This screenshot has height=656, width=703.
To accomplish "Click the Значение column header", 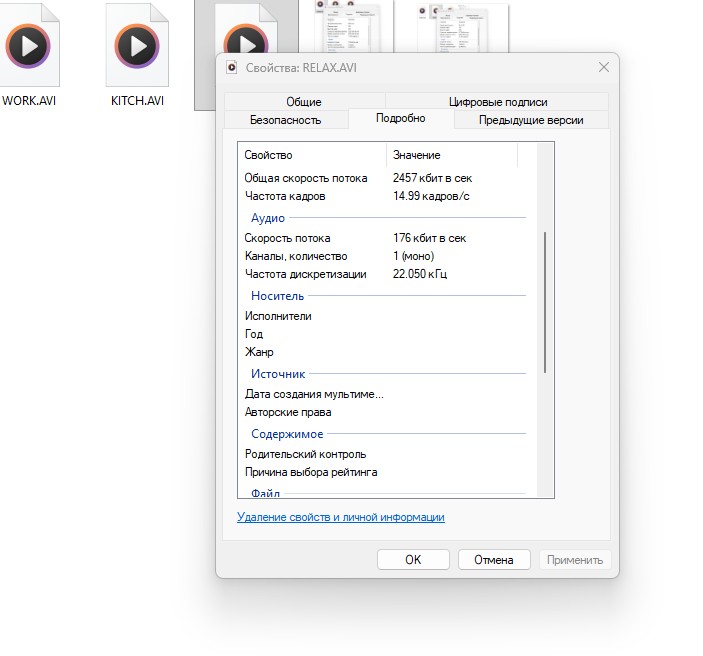I will (x=452, y=155).
